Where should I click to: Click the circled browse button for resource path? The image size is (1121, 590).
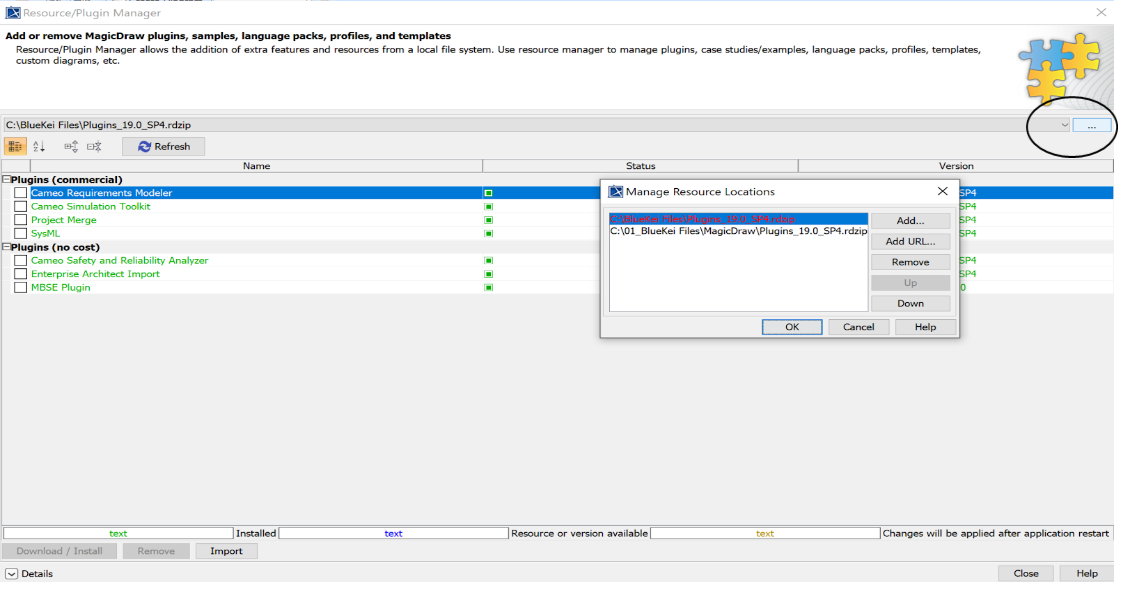1091,124
